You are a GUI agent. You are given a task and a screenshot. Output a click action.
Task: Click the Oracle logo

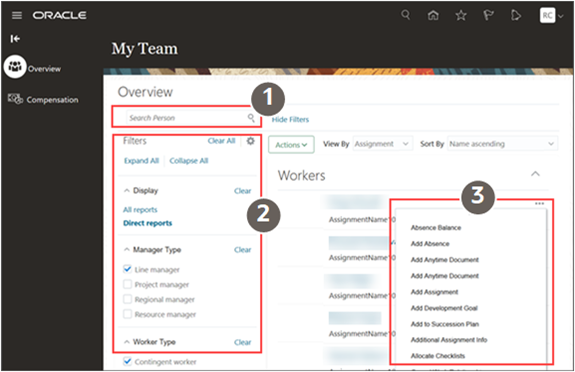60,15
